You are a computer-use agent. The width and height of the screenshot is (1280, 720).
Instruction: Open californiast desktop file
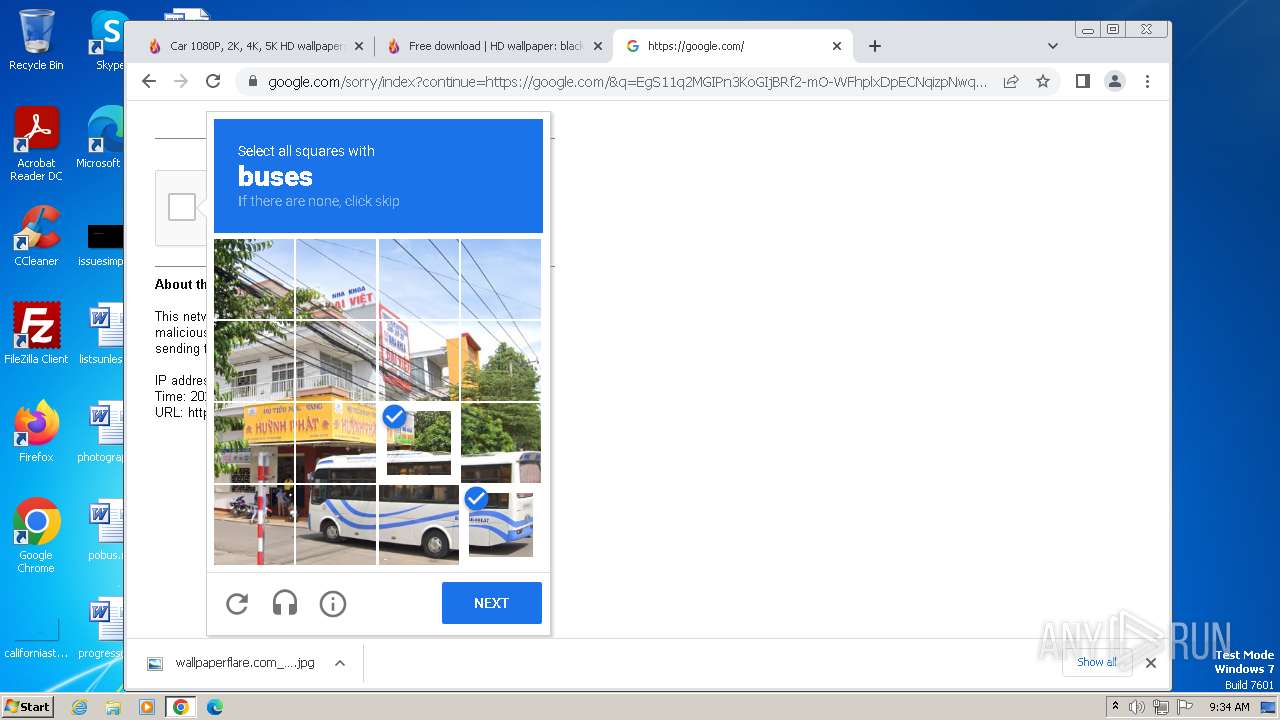[36, 638]
